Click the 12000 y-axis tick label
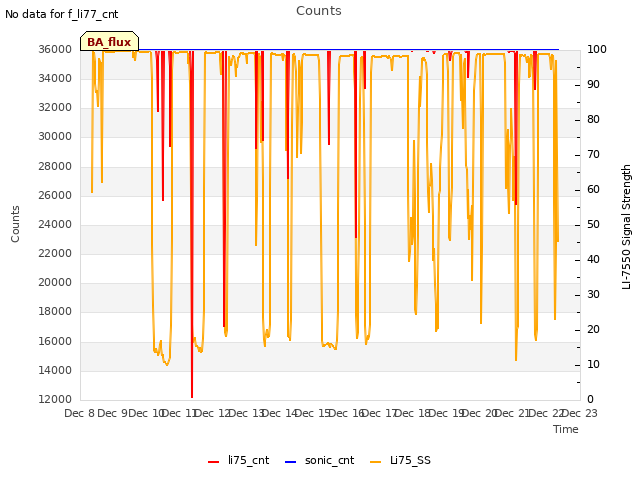 (55, 400)
